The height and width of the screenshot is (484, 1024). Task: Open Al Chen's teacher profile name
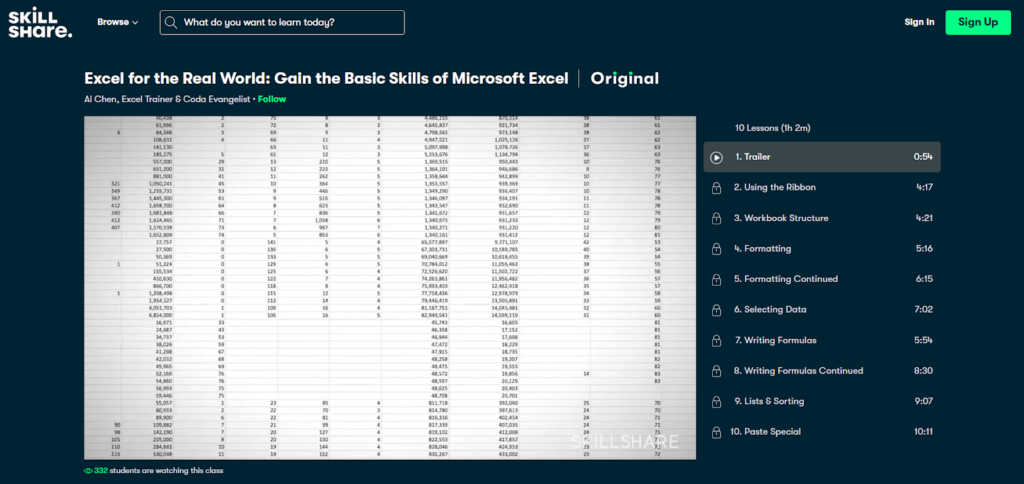click(168, 99)
